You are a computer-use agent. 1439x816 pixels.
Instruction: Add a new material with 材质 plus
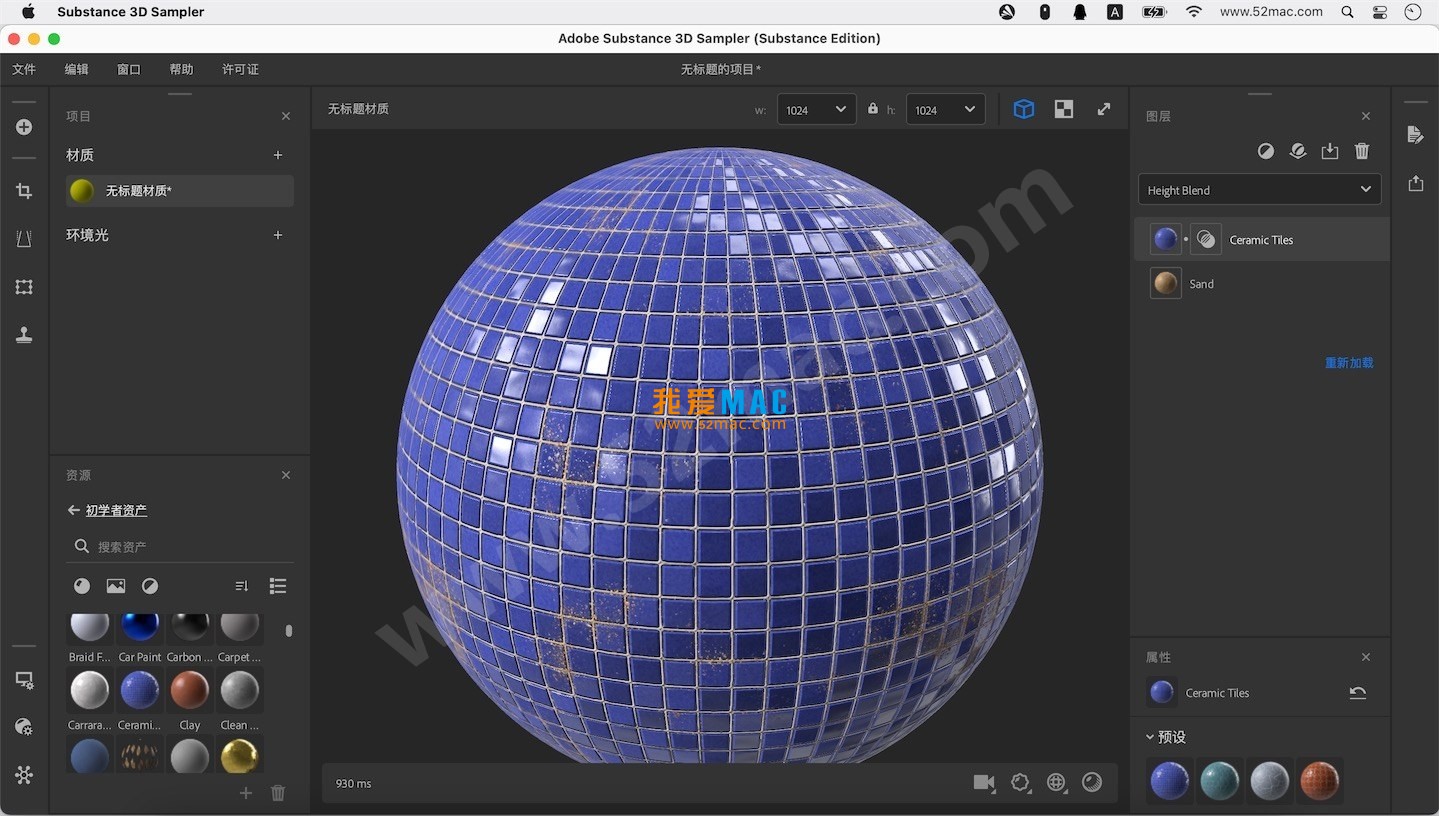click(278, 155)
